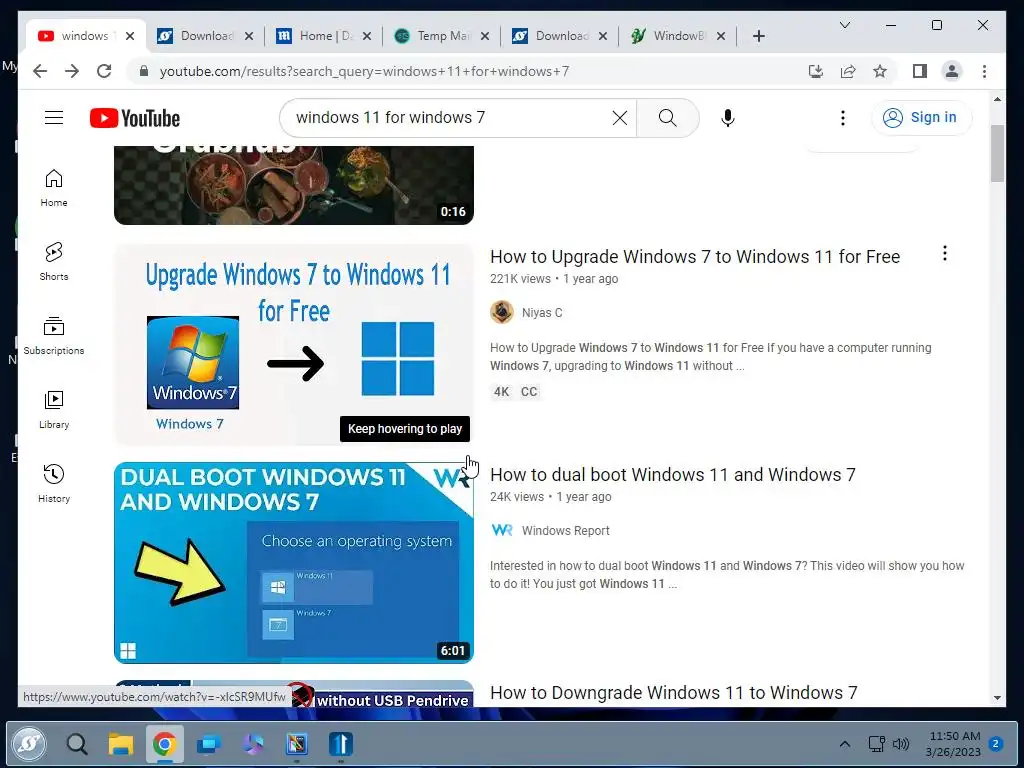Click the food ad video thumbnail

click(x=294, y=185)
